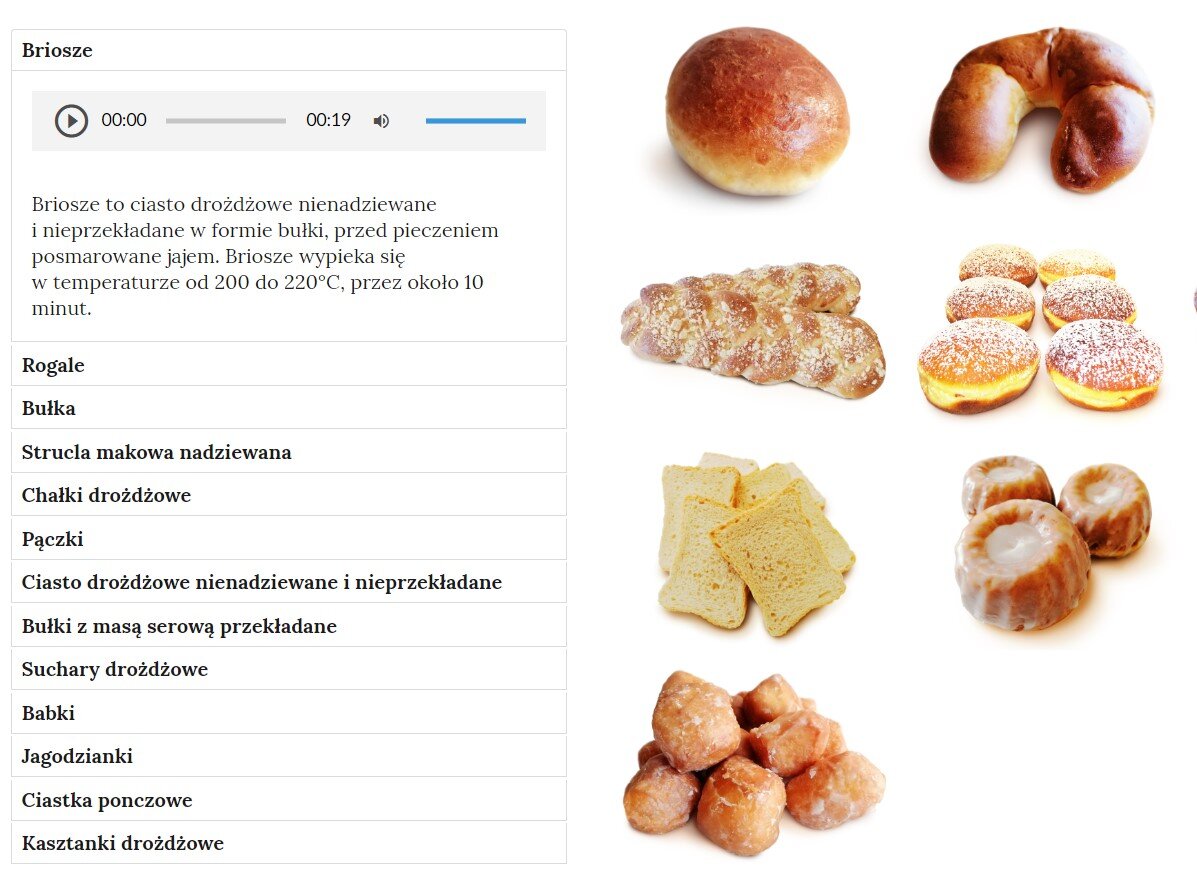Open the Pączki accordion item

pos(289,539)
